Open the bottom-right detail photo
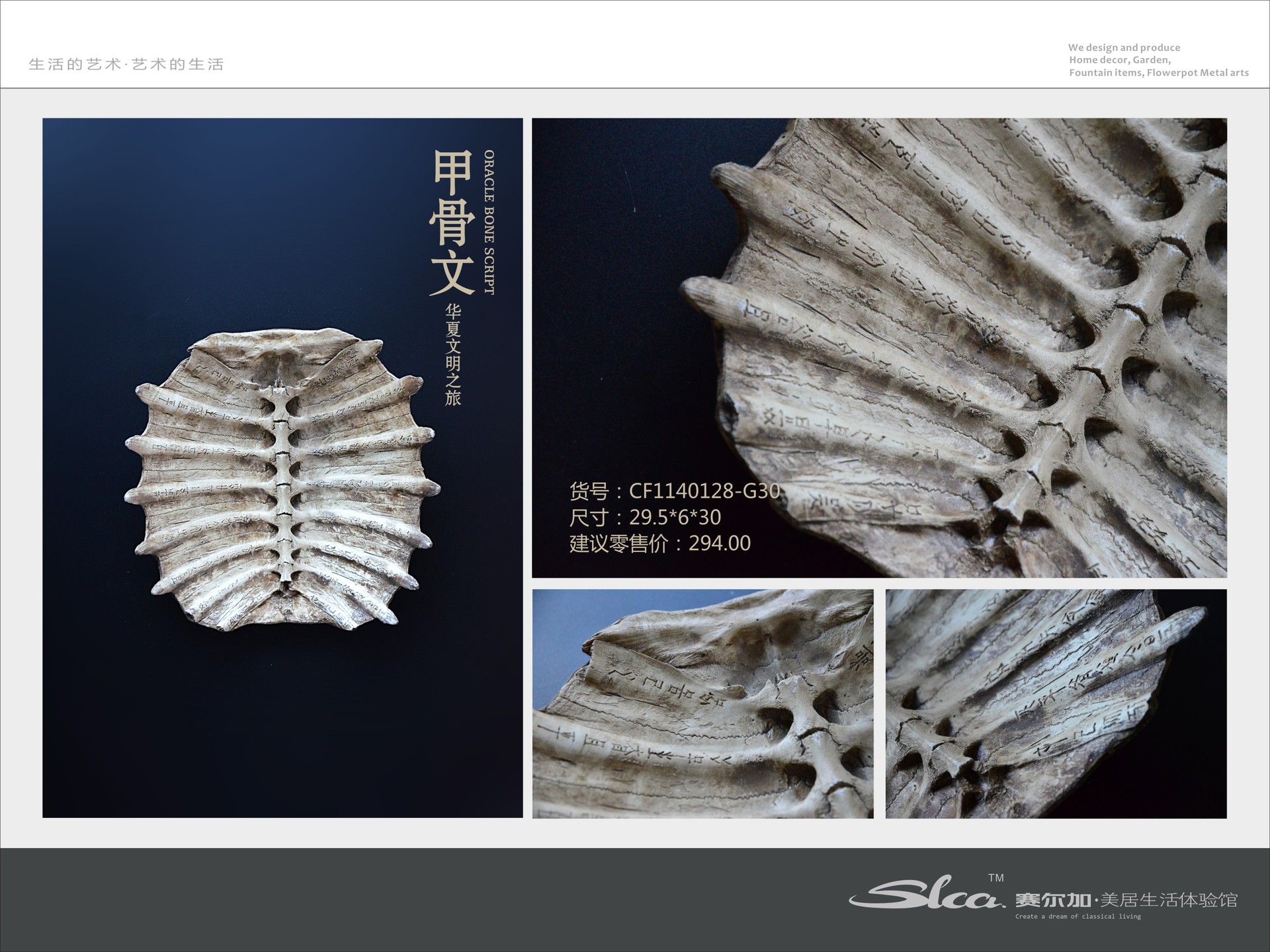This screenshot has width=1270, height=952. click(x=1056, y=703)
